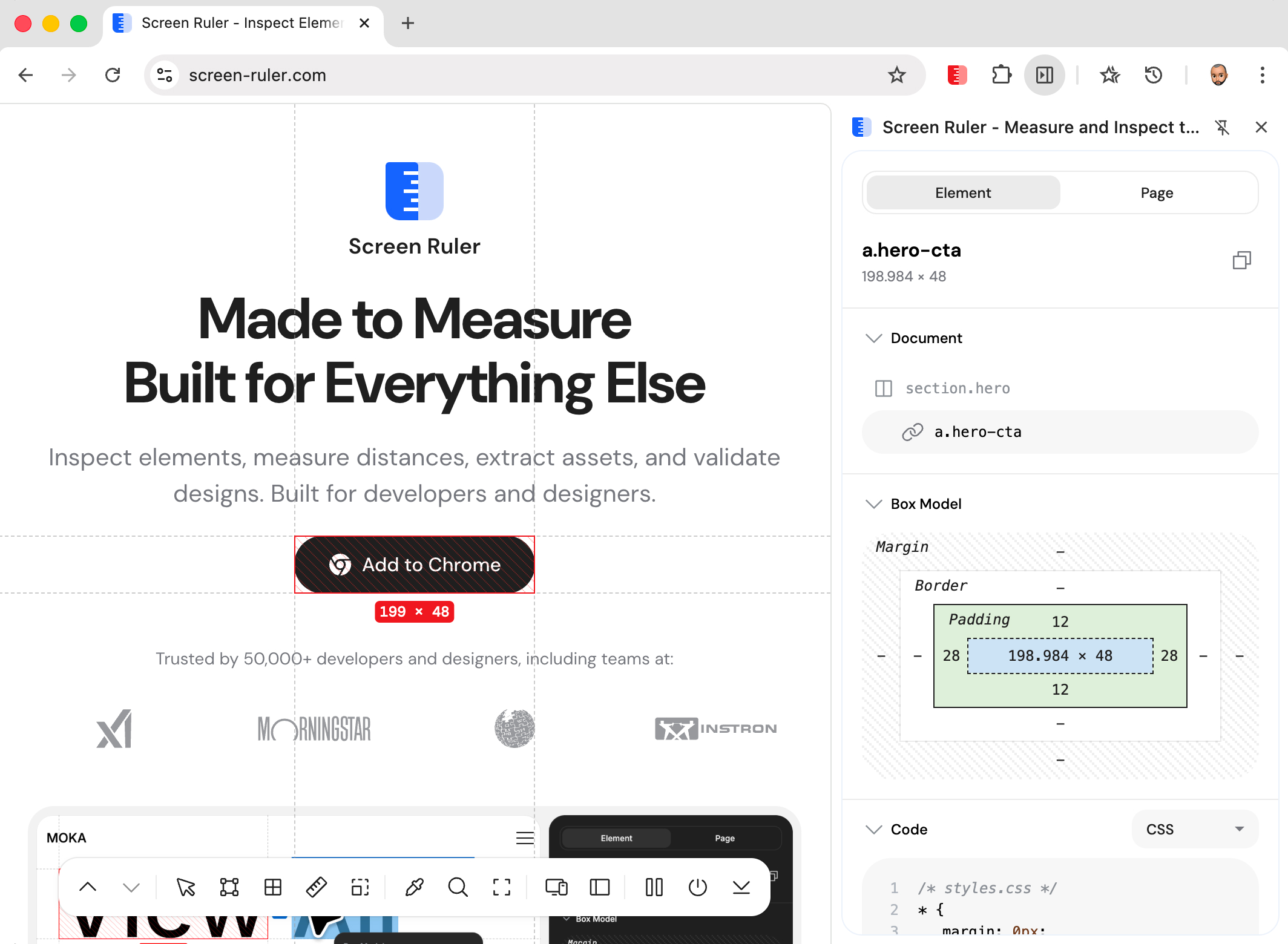This screenshot has height=944, width=1288.
Task: Collapse the Document section
Action: click(873, 338)
